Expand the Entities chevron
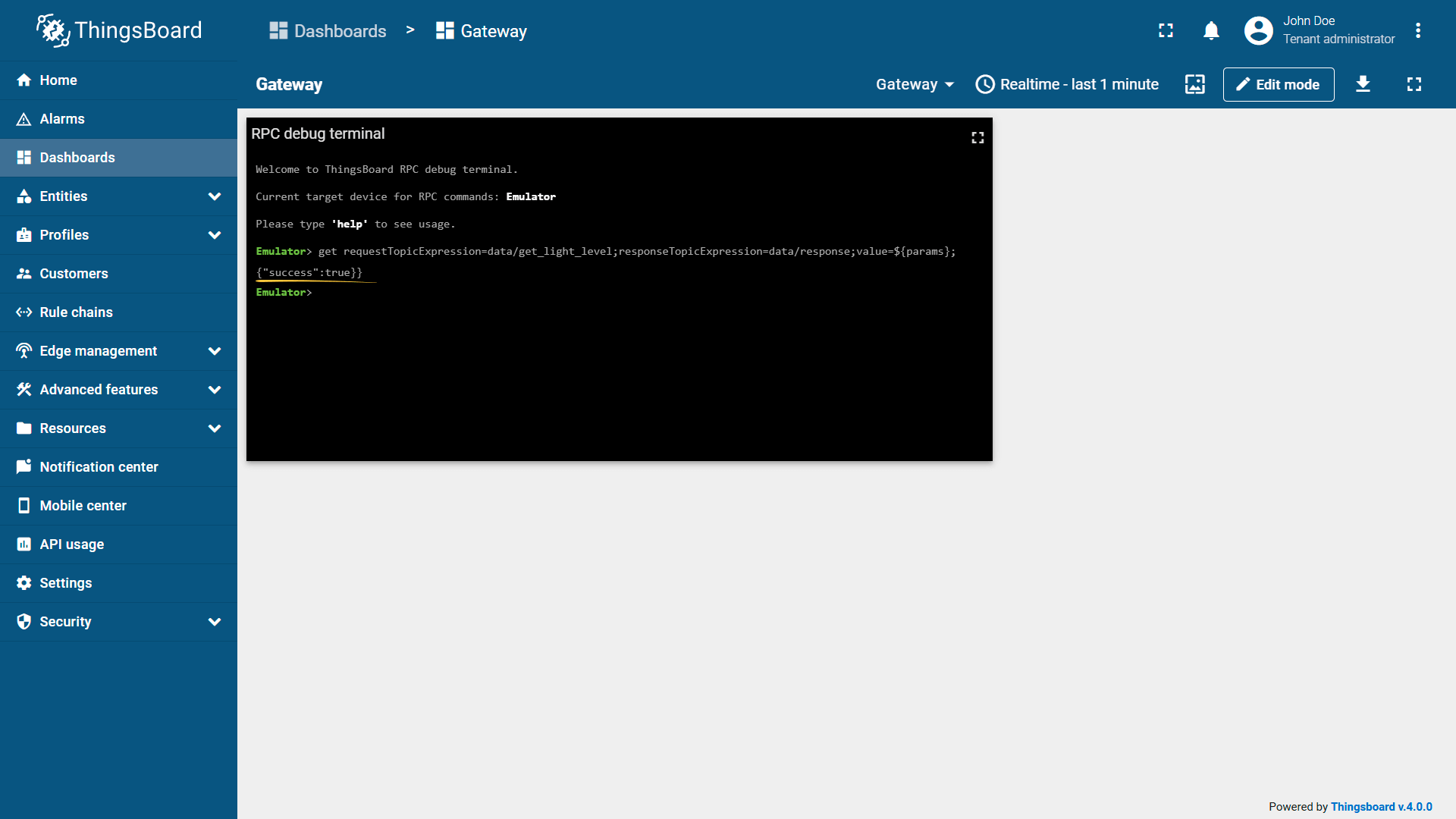1456x819 pixels. [215, 196]
